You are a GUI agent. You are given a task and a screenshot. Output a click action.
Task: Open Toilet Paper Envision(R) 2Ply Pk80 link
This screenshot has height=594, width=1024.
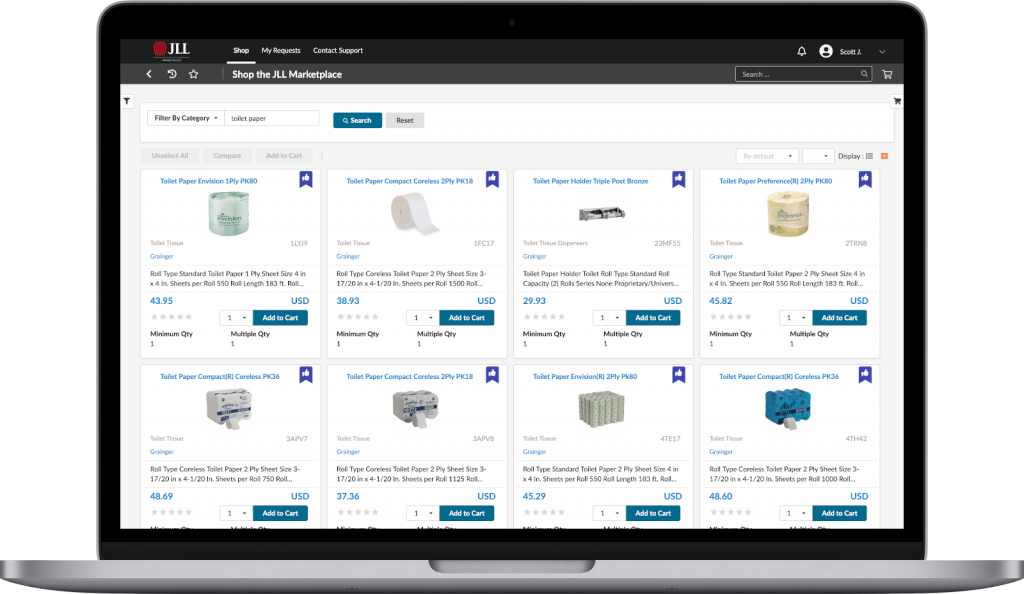coord(585,377)
